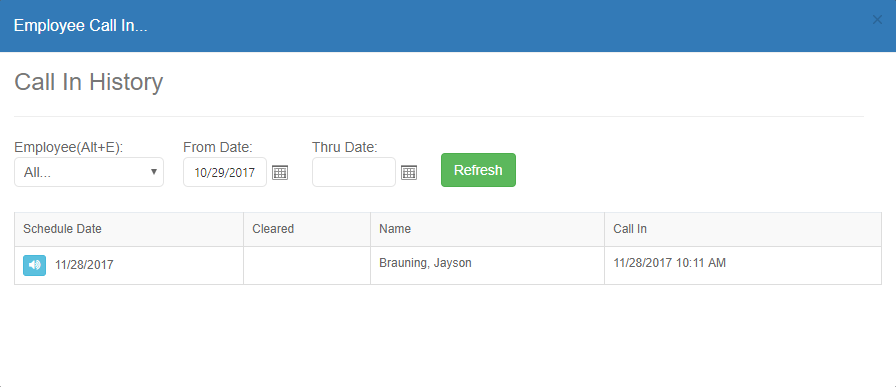Viewport: 896px width, 387px height.
Task: Play the call-in audio for 11/28/2017
Action: [x=34, y=265]
